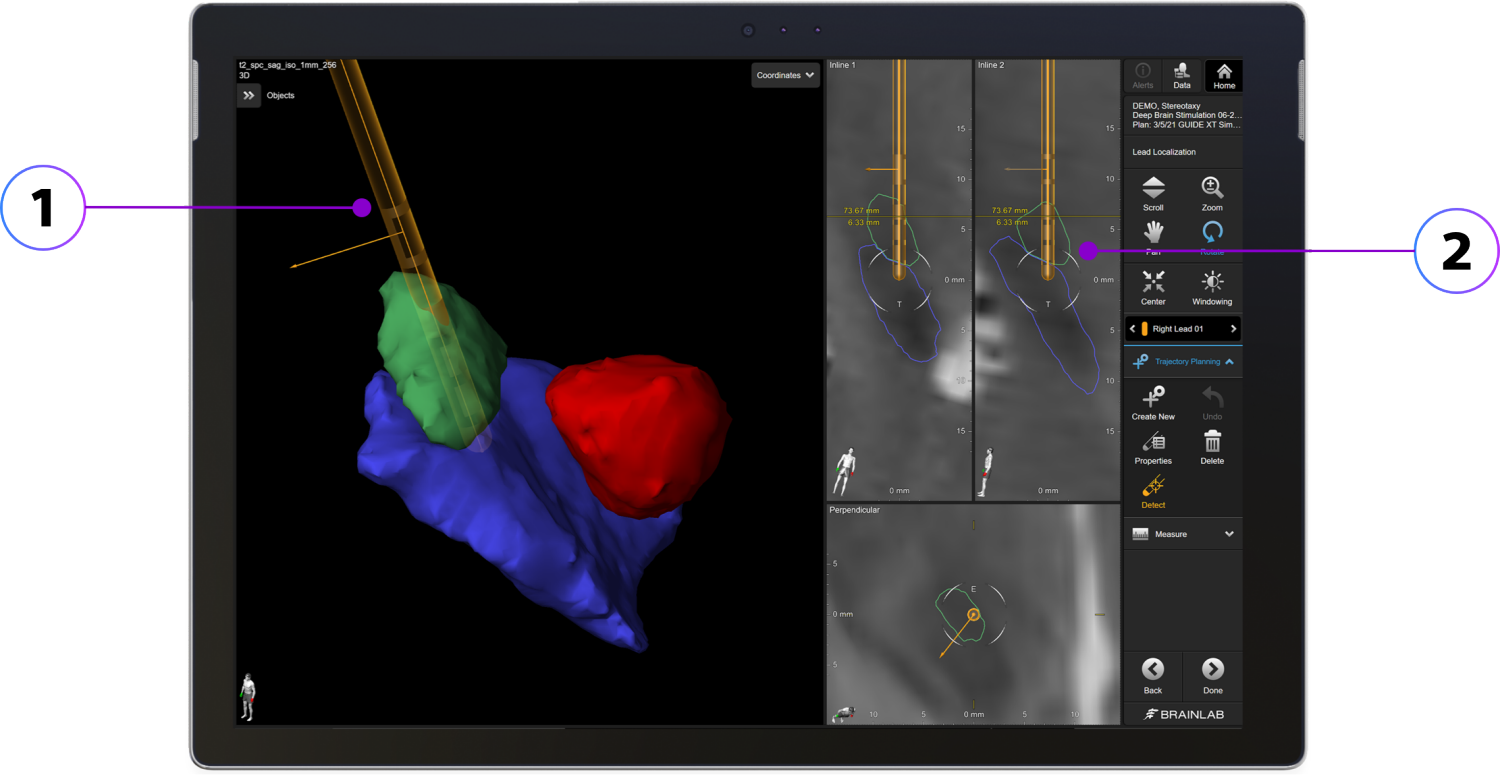The image size is (1500, 775).
Task: Select the Zoom tool
Action: tap(1212, 193)
